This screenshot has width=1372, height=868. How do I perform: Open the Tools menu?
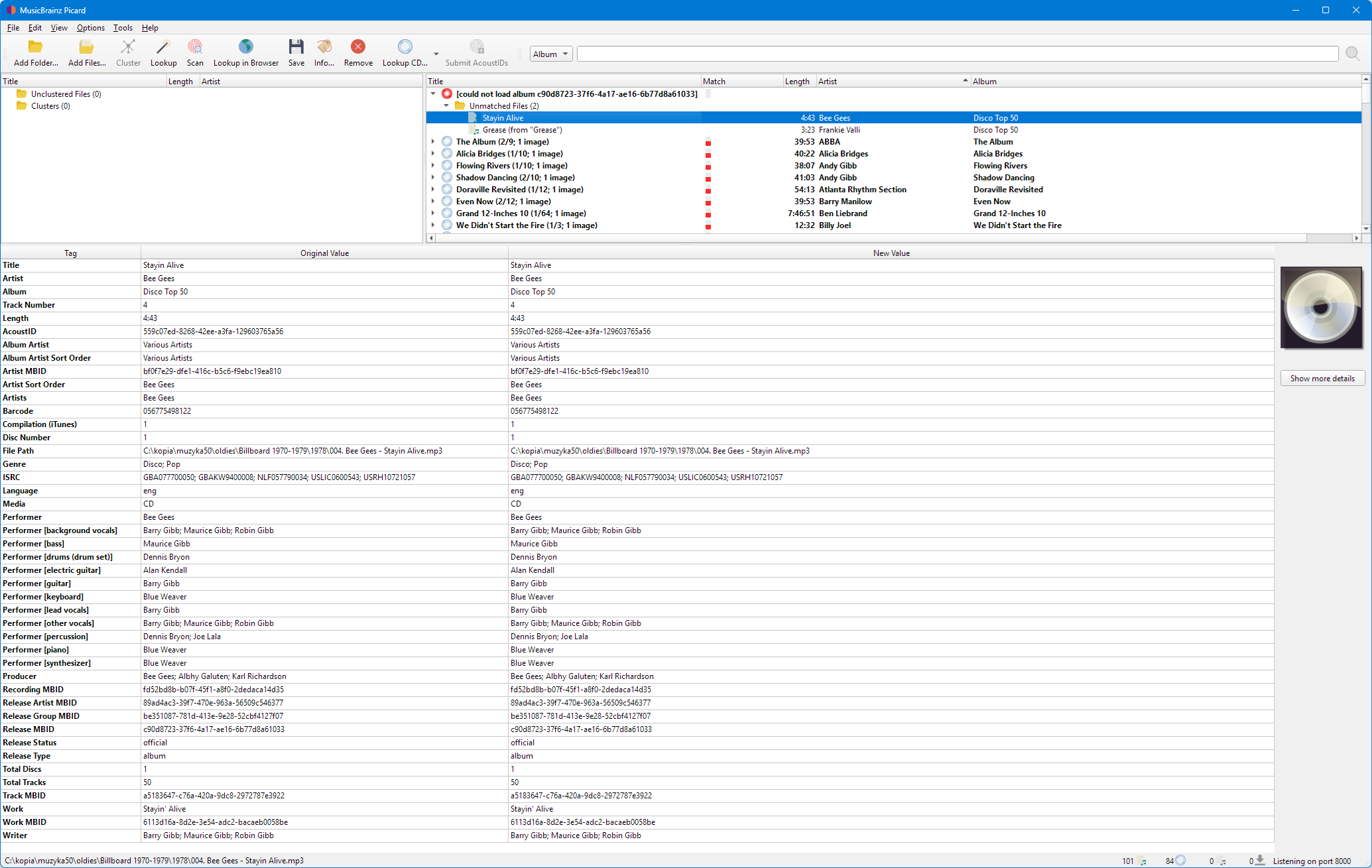[x=123, y=28]
